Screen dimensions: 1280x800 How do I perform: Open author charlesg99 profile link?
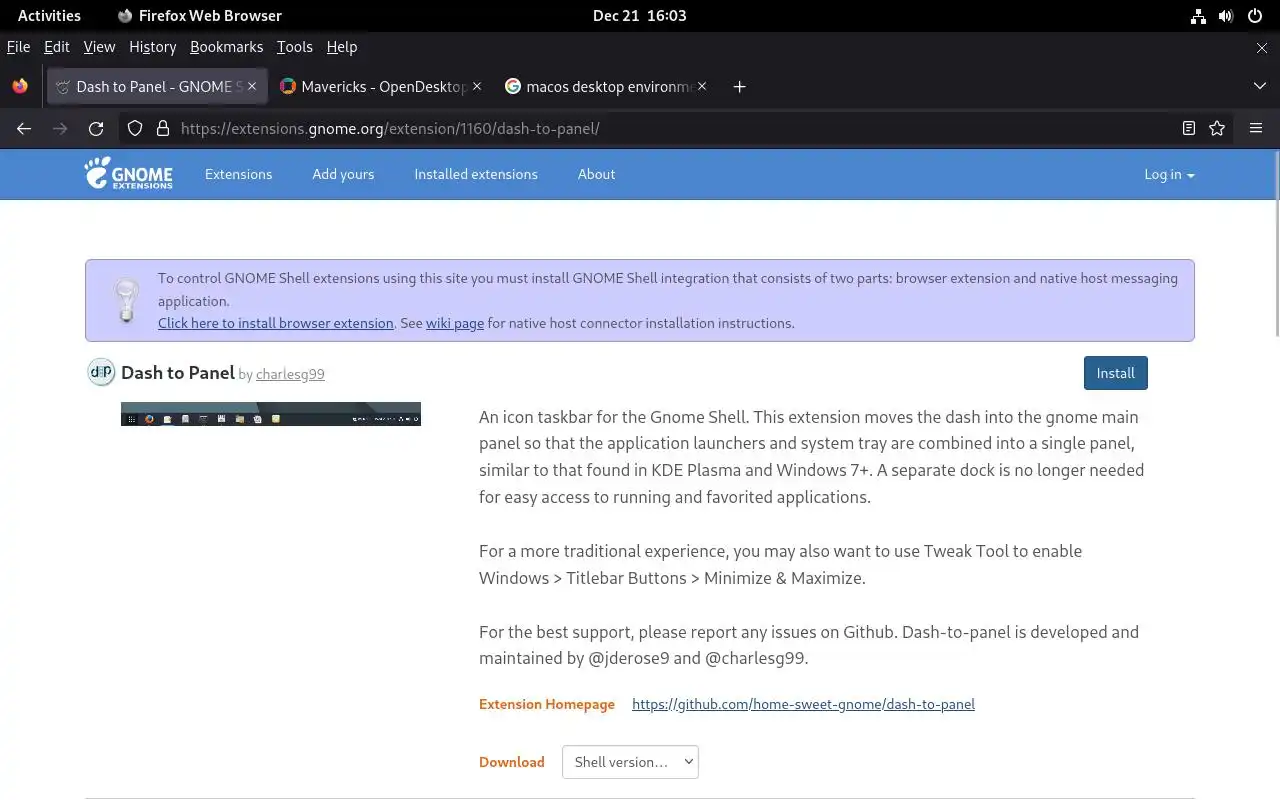(290, 375)
